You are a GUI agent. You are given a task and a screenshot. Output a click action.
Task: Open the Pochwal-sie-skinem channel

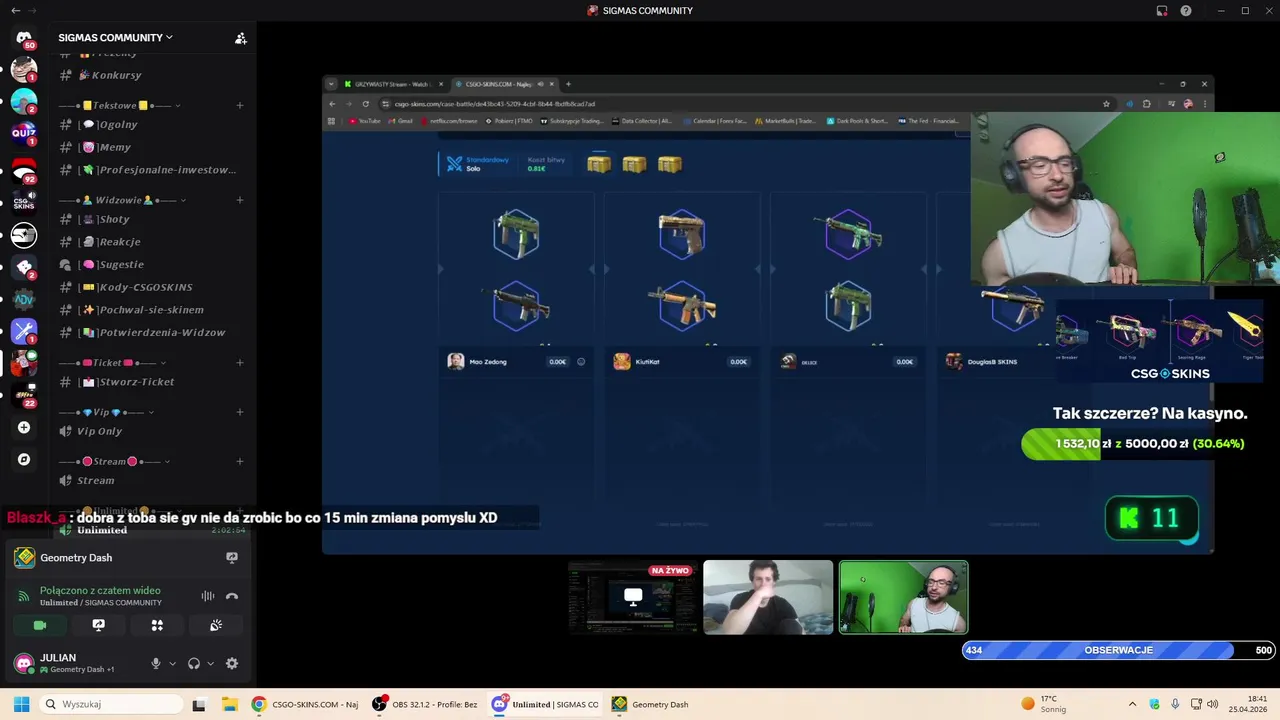pyautogui.click(x=150, y=310)
